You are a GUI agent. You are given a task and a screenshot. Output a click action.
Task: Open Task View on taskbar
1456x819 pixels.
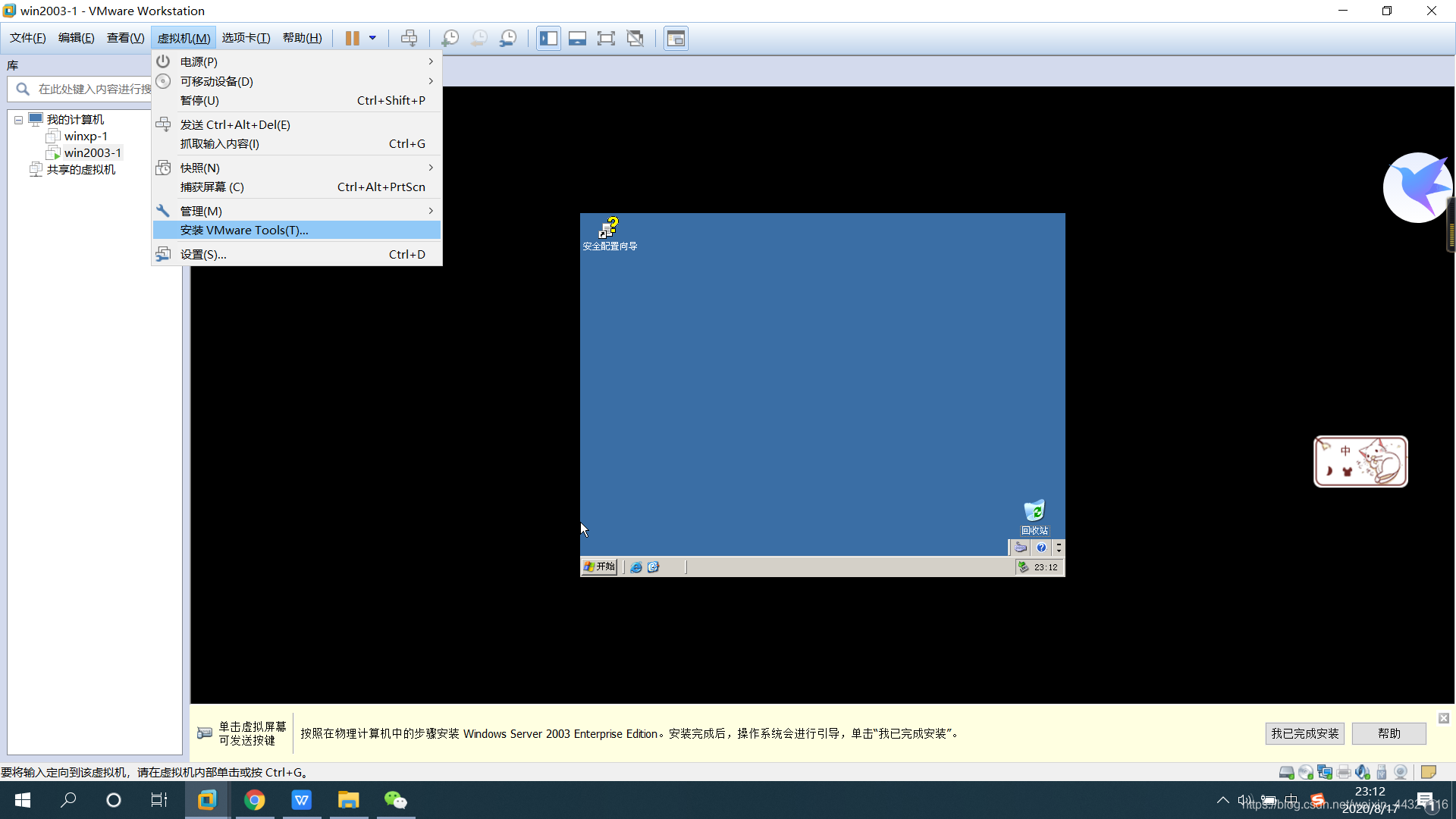click(158, 800)
